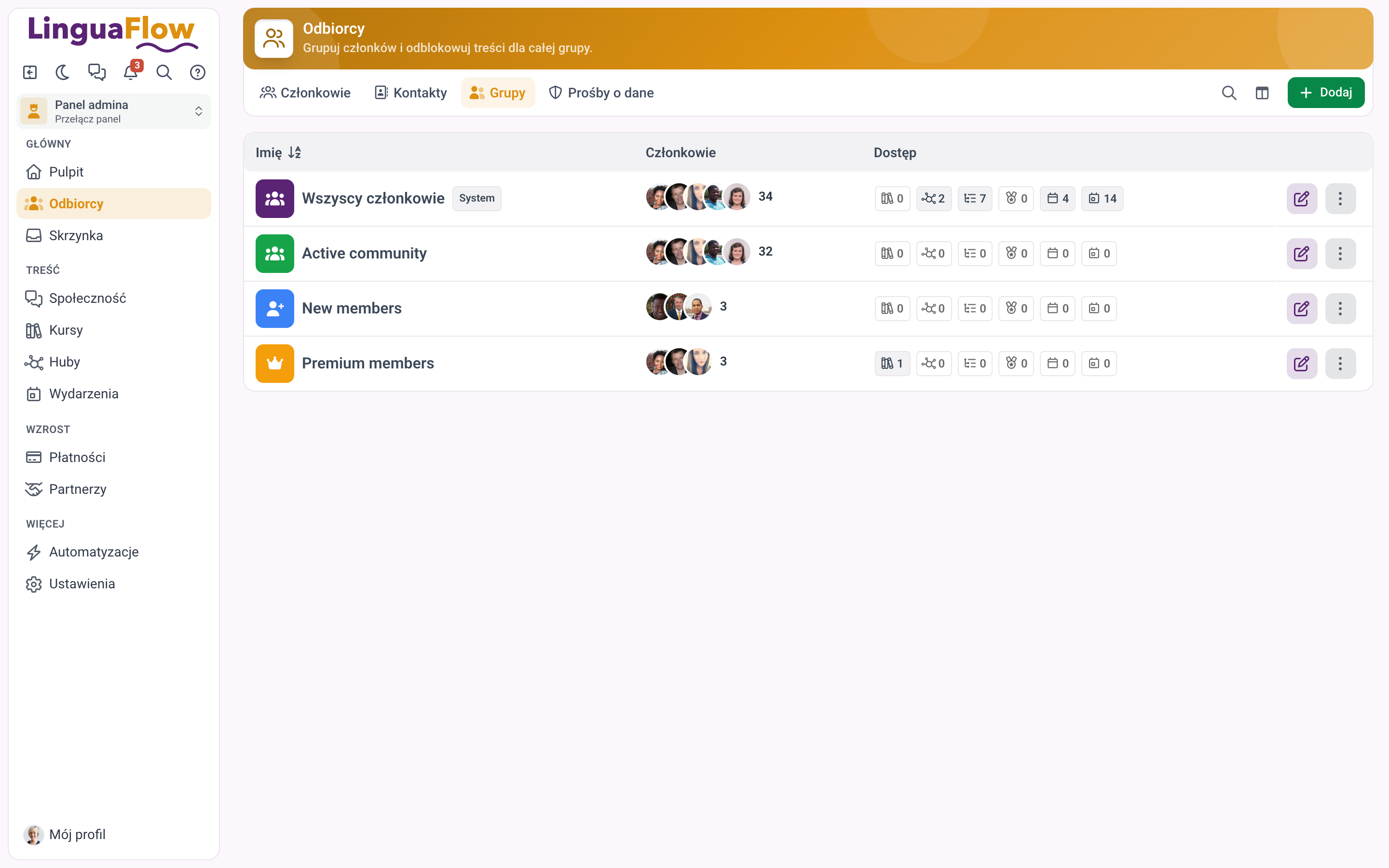
Task: Click events badge for Premium members
Action: point(1099,364)
